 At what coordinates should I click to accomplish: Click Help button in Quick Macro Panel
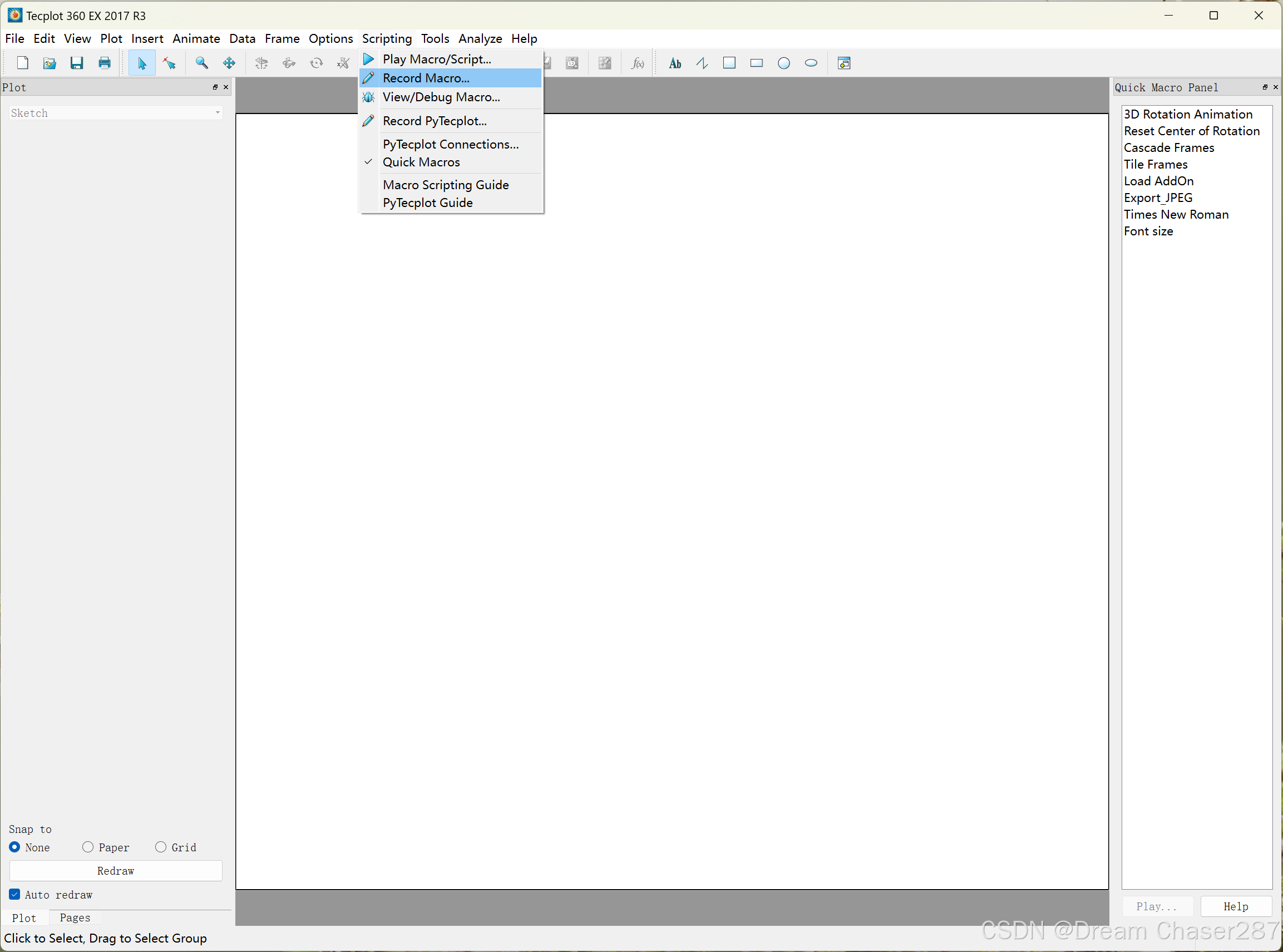(1235, 906)
